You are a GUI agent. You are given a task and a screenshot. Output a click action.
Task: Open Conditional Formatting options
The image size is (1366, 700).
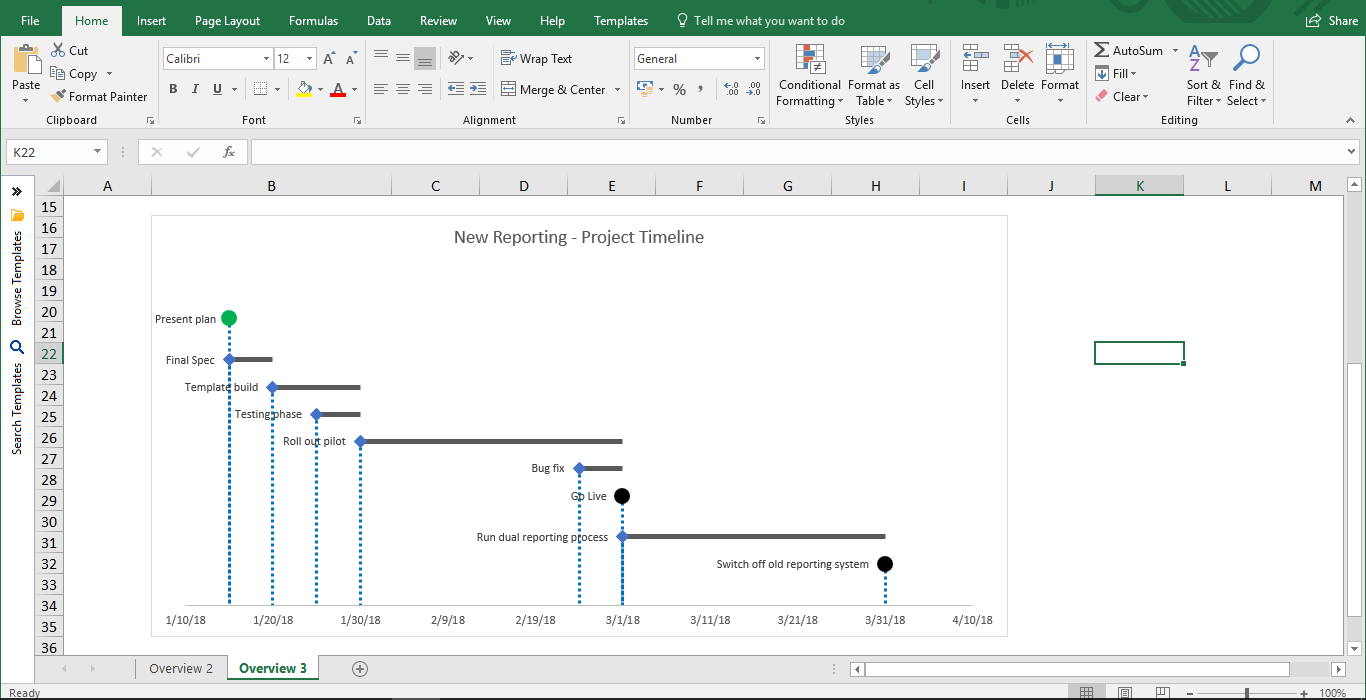[x=809, y=75]
